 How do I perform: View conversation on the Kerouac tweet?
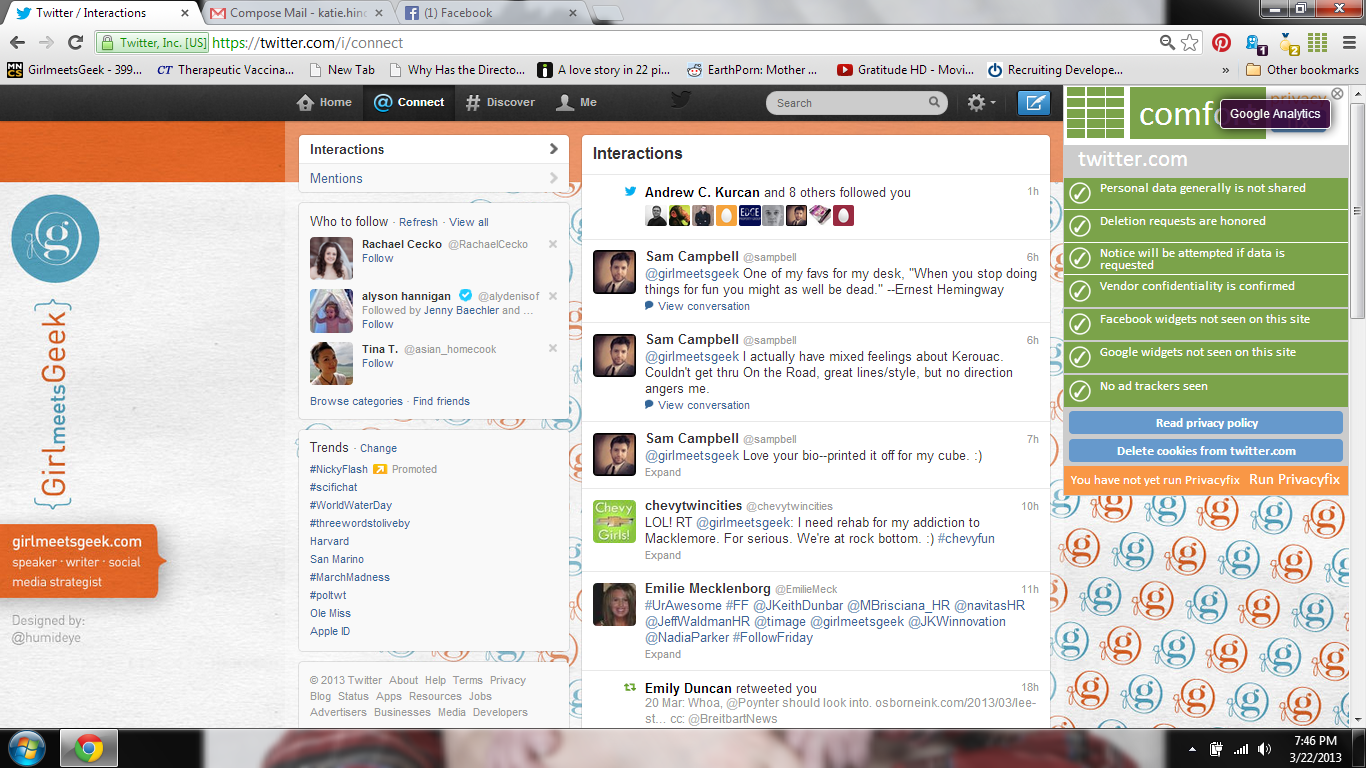coord(697,405)
